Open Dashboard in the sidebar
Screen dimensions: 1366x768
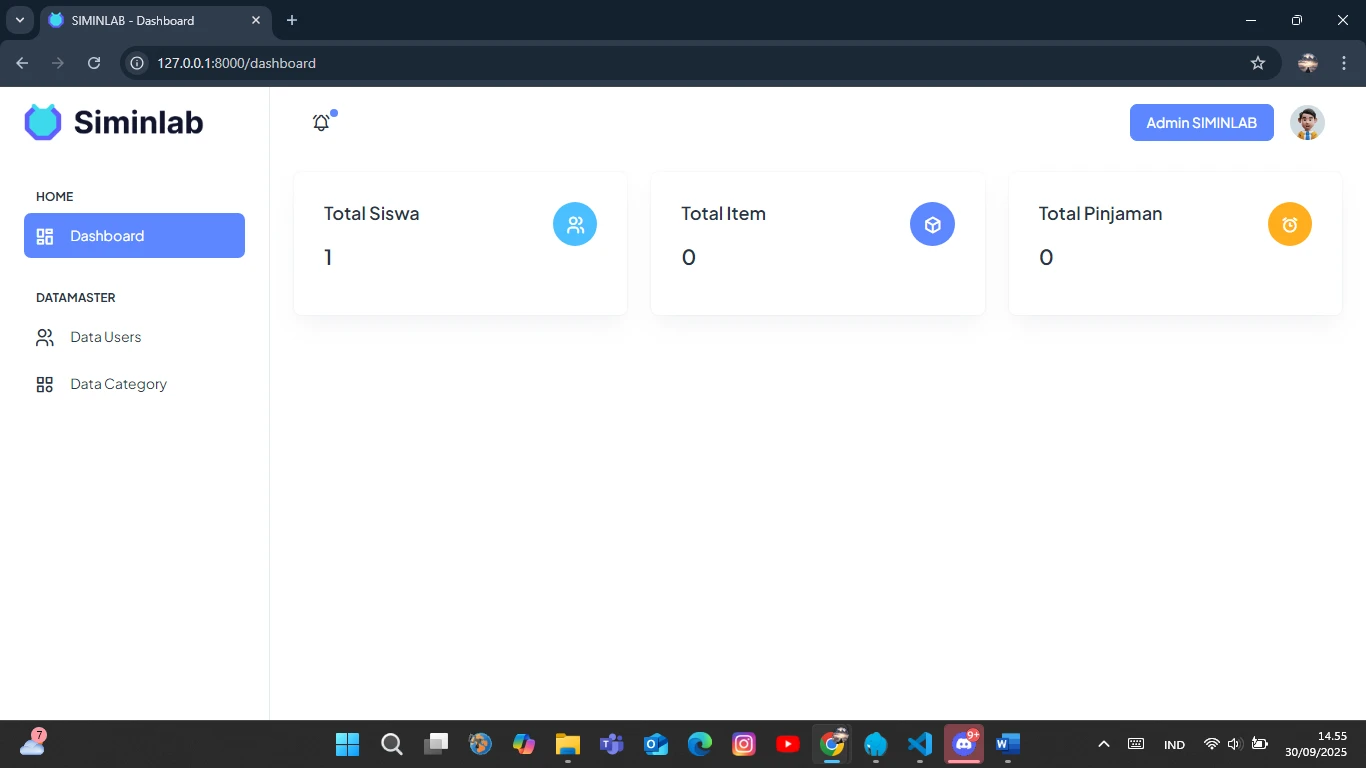pyautogui.click(x=134, y=236)
